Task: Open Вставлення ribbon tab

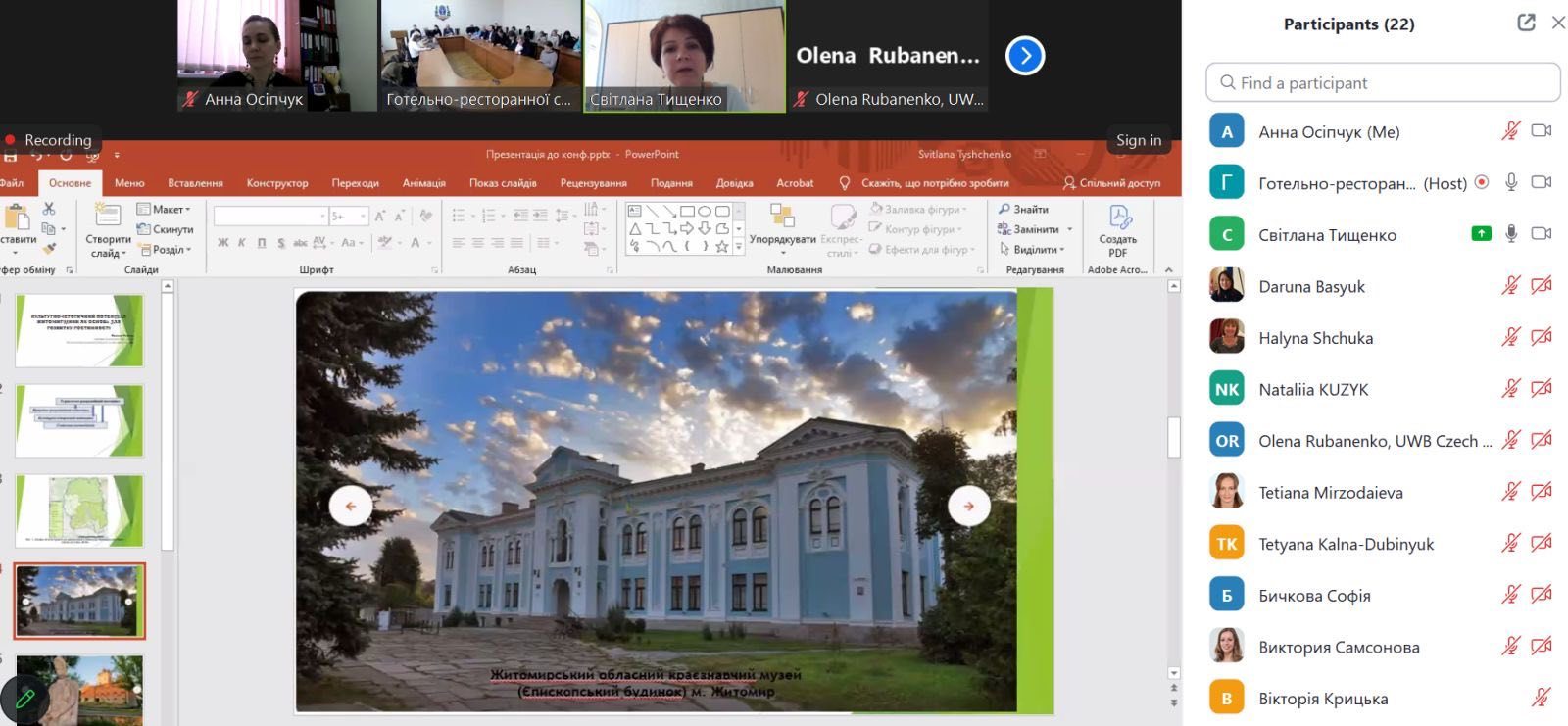Action: [195, 183]
